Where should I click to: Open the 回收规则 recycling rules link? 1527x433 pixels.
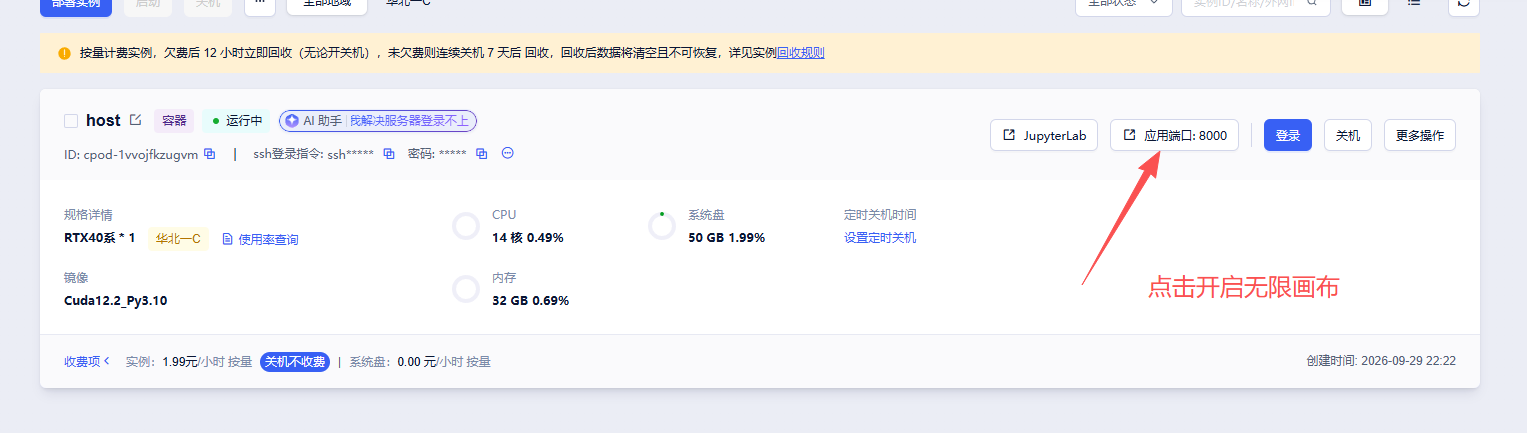click(x=801, y=52)
